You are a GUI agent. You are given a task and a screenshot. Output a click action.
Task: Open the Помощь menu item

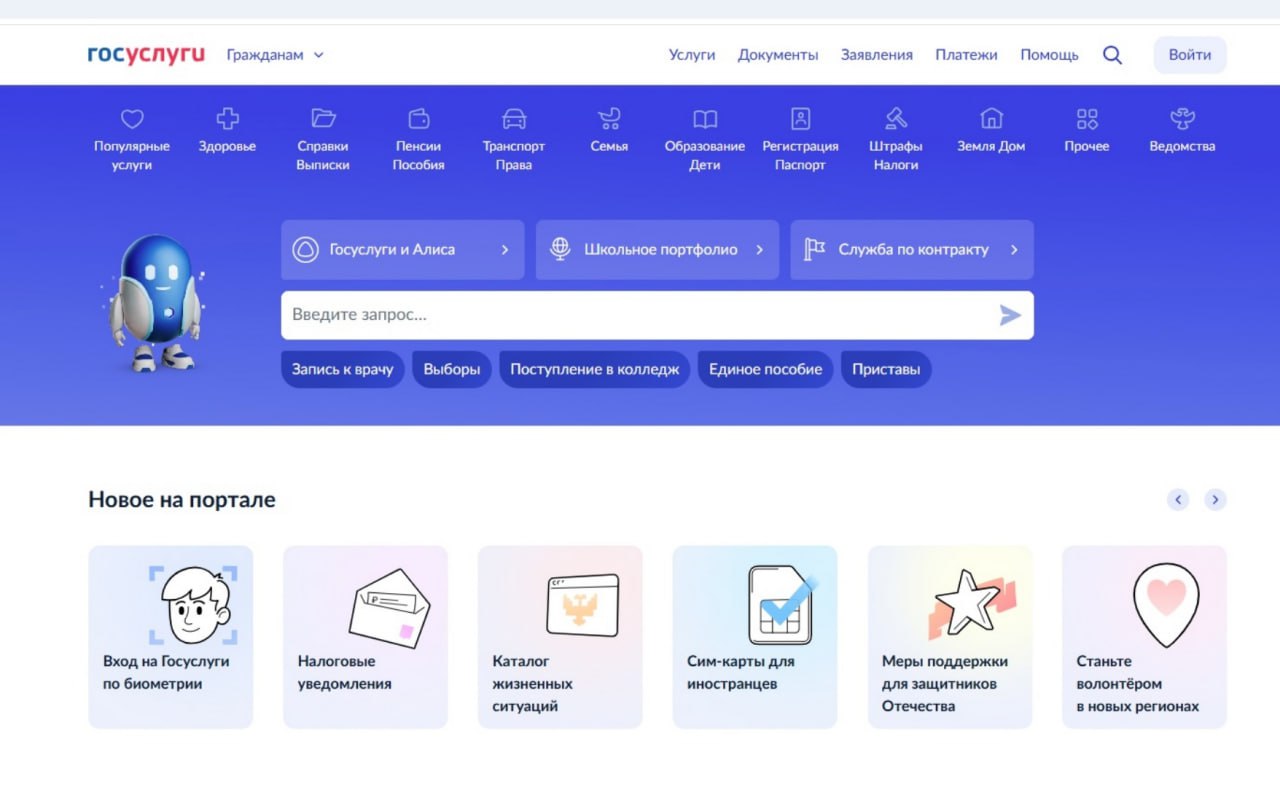point(1049,55)
